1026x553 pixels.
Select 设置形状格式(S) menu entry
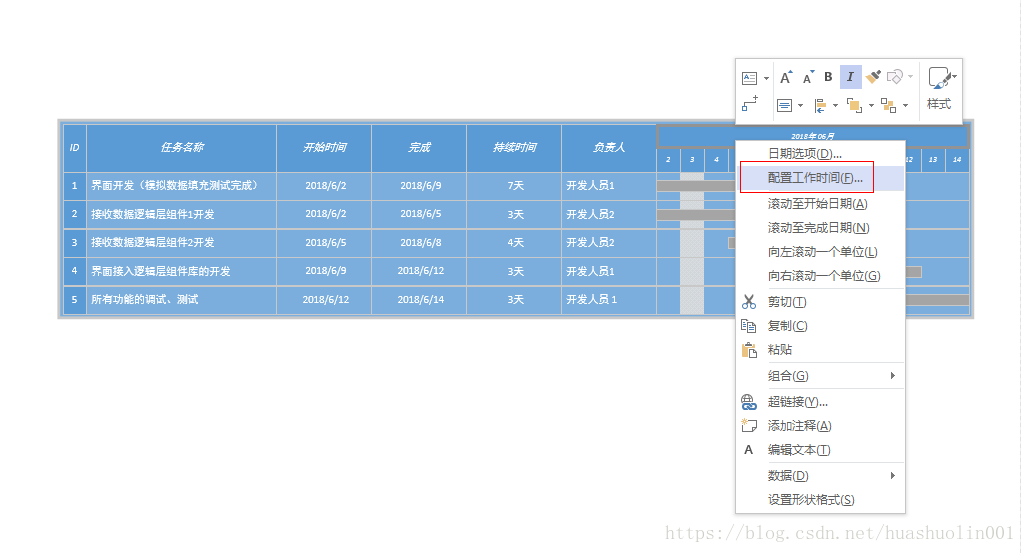(810, 500)
